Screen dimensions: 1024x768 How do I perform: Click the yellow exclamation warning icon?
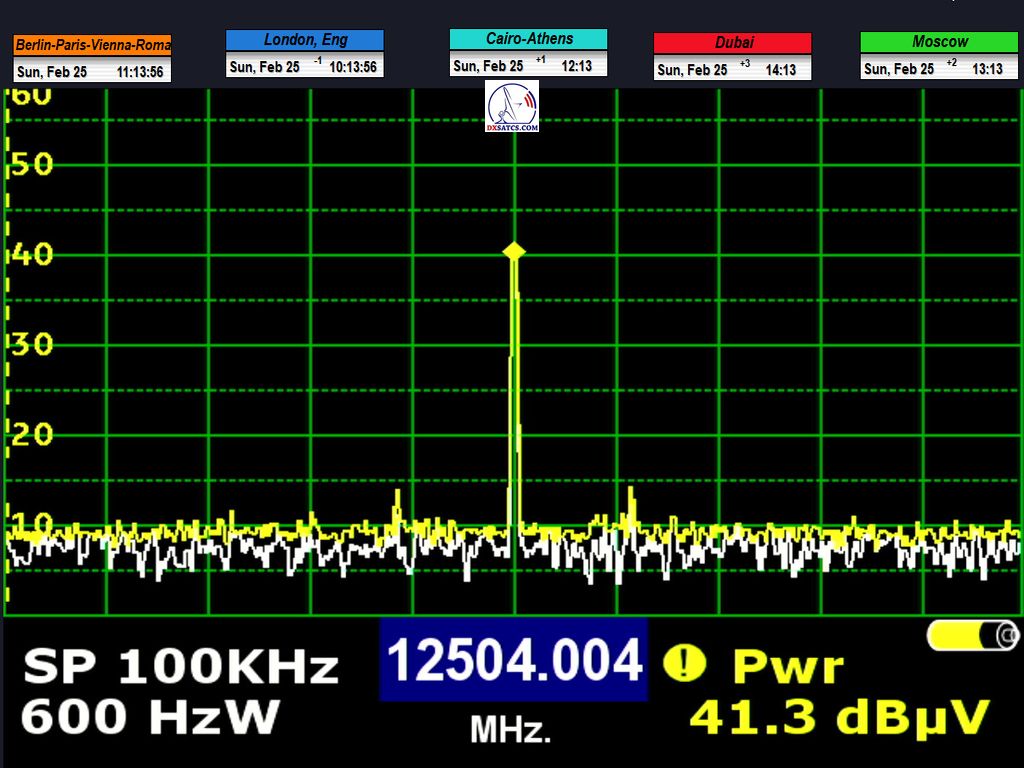pos(684,662)
